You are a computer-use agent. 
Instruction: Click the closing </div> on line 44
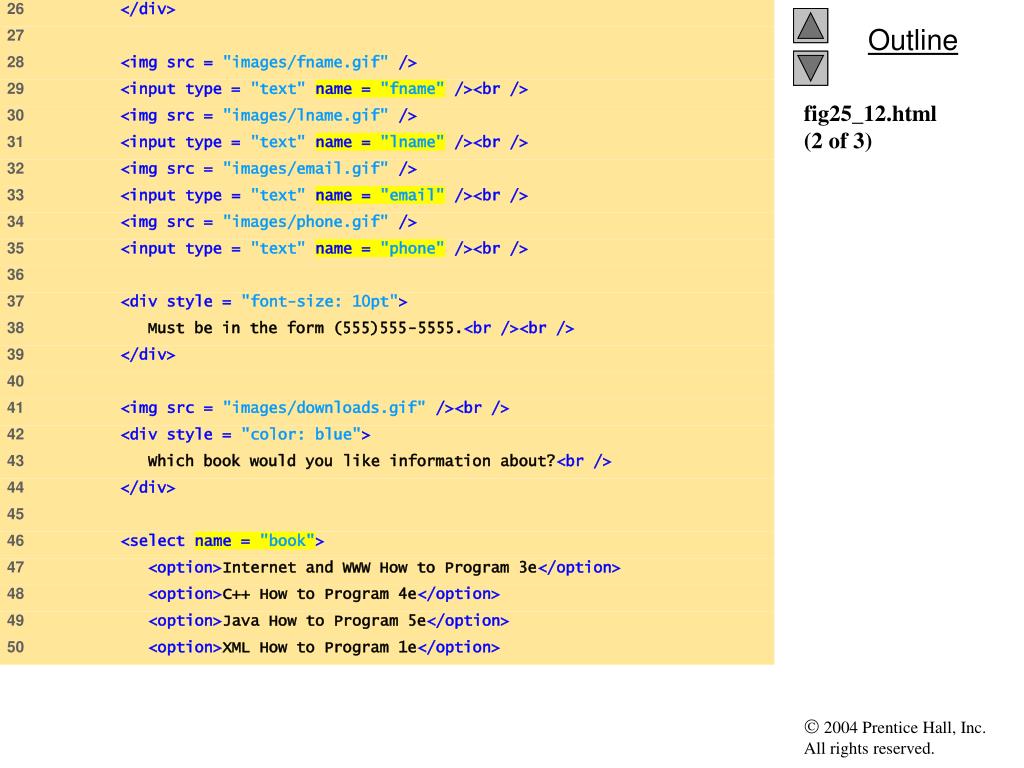tap(148, 488)
